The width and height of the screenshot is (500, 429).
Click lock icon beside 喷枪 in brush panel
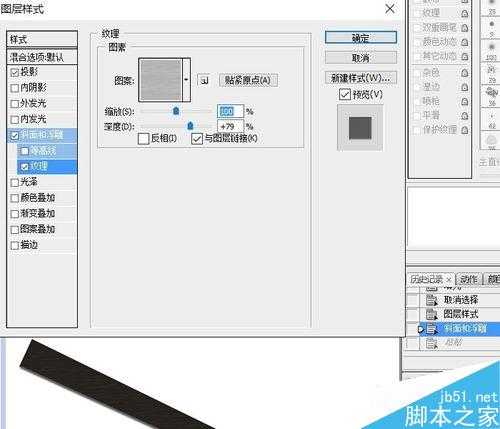(464, 101)
